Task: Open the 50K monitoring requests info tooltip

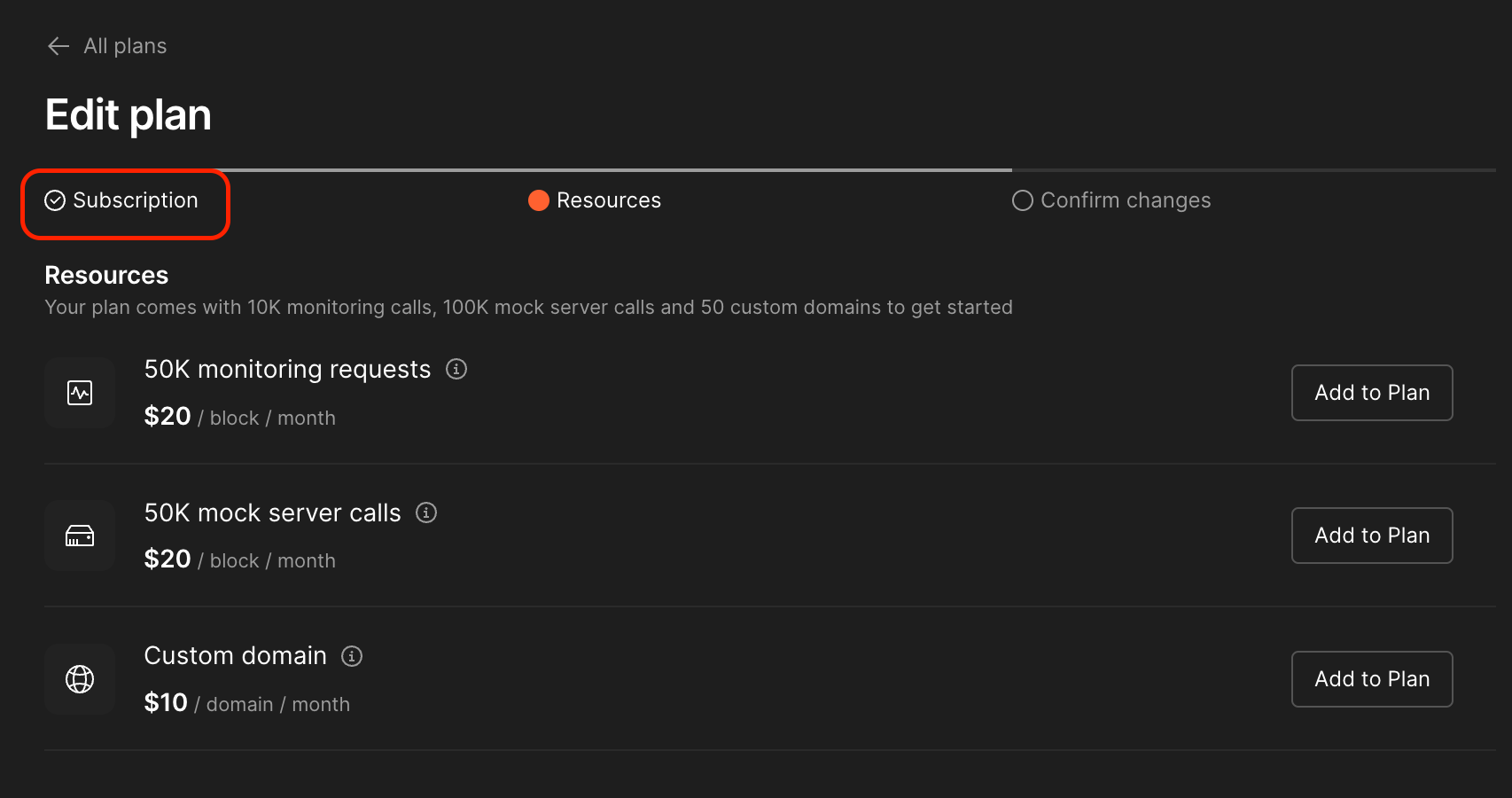Action: coord(456,369)
